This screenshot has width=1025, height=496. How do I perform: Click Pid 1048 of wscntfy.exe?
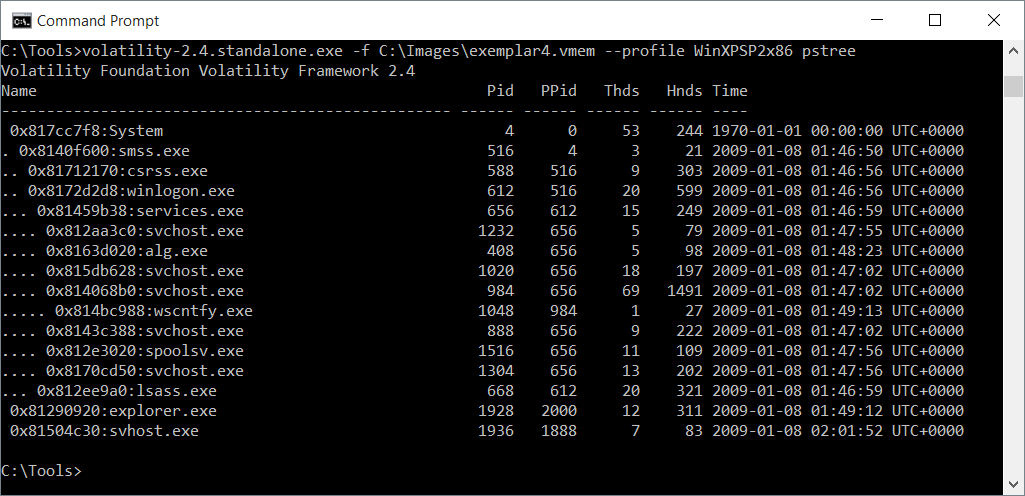coord(496,310)
